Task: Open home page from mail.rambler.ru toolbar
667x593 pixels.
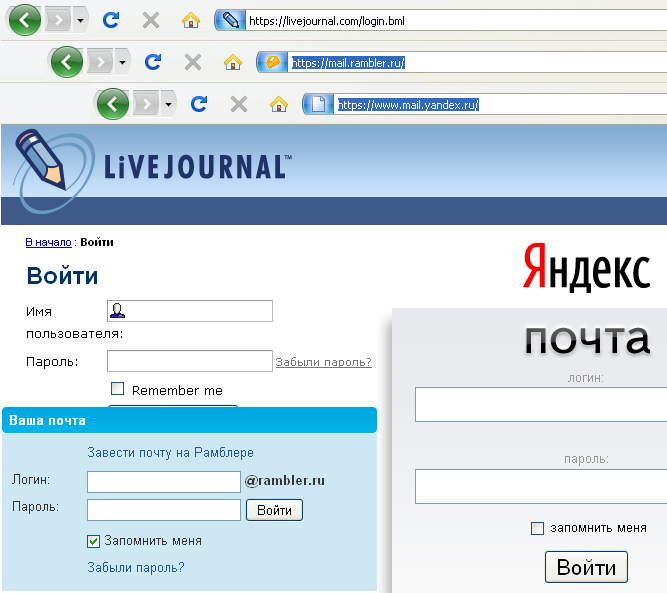Action: (233, 62)
